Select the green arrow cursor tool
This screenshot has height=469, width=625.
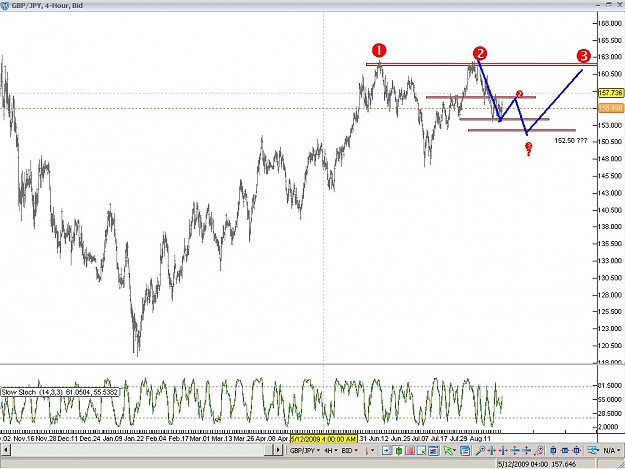pyautogui.click(x=448, y=451)
